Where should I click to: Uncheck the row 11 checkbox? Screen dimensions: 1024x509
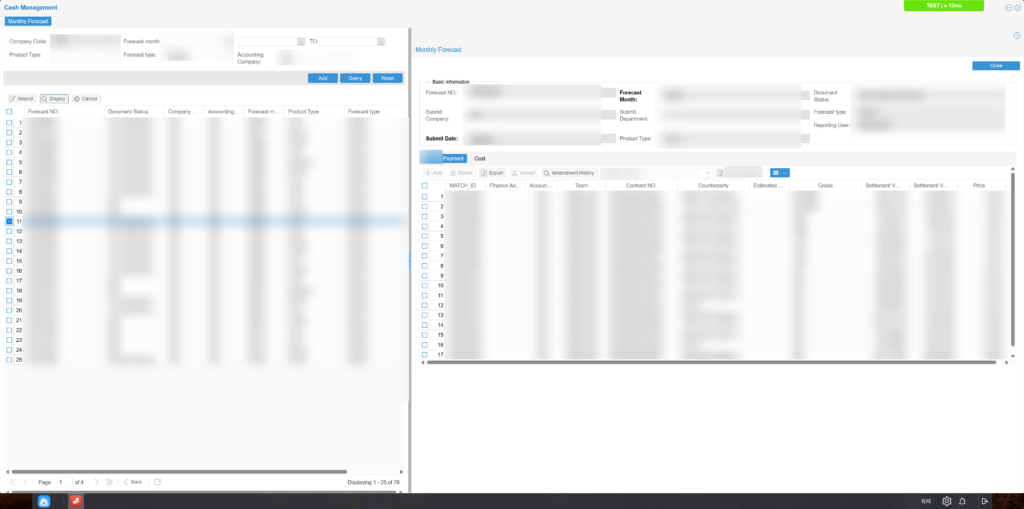click(9, 221)
